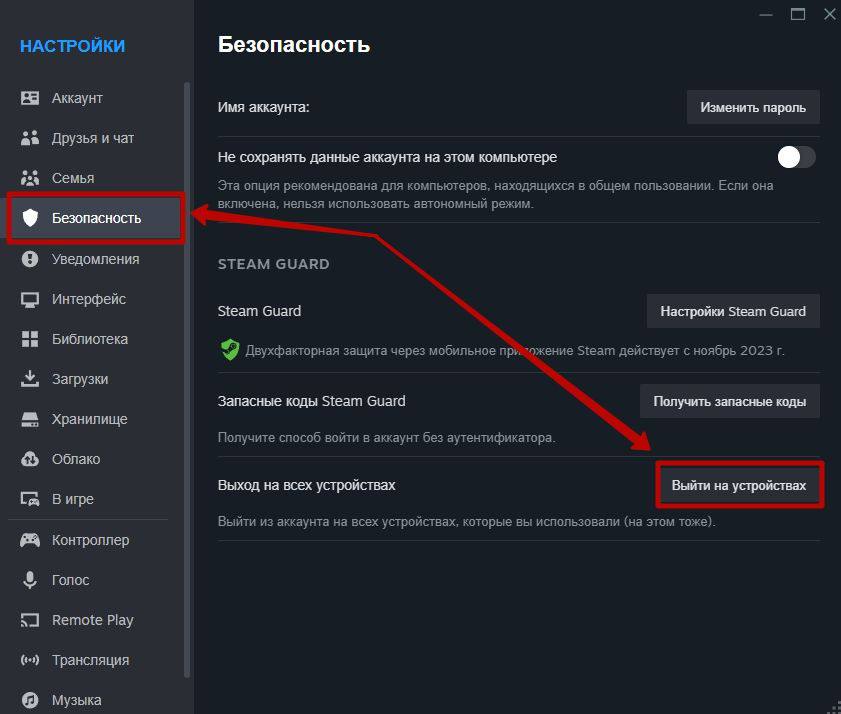Click the Контроллер gamepad icon
The image size is (841, 714).
click(31, 540)
